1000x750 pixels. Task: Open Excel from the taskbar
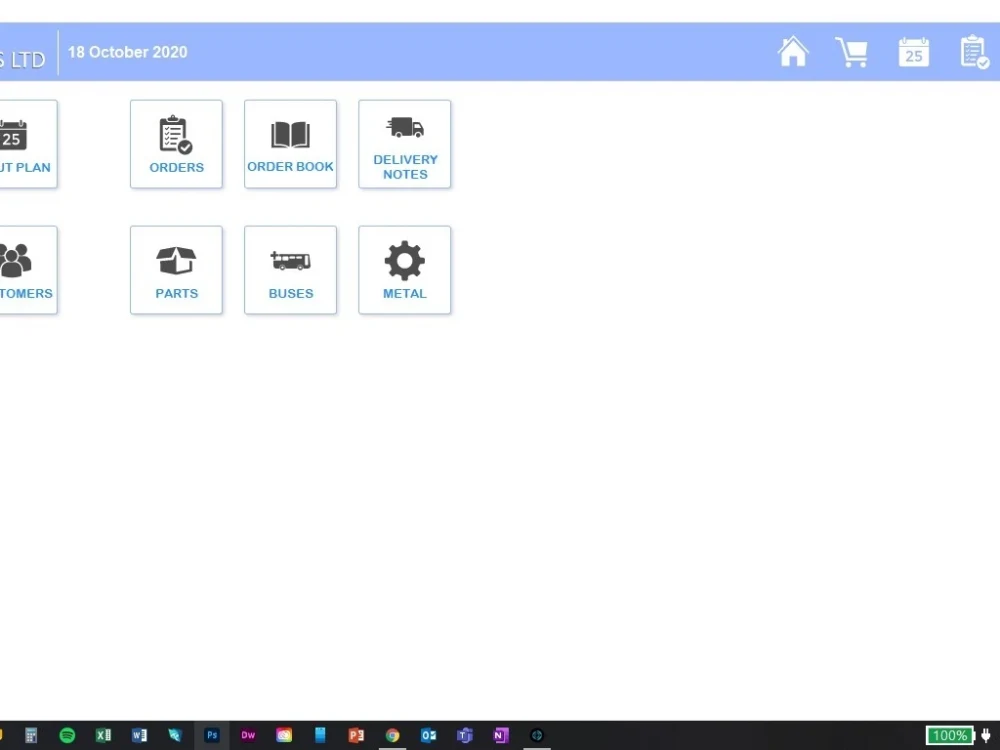click(x=103, y=735)
